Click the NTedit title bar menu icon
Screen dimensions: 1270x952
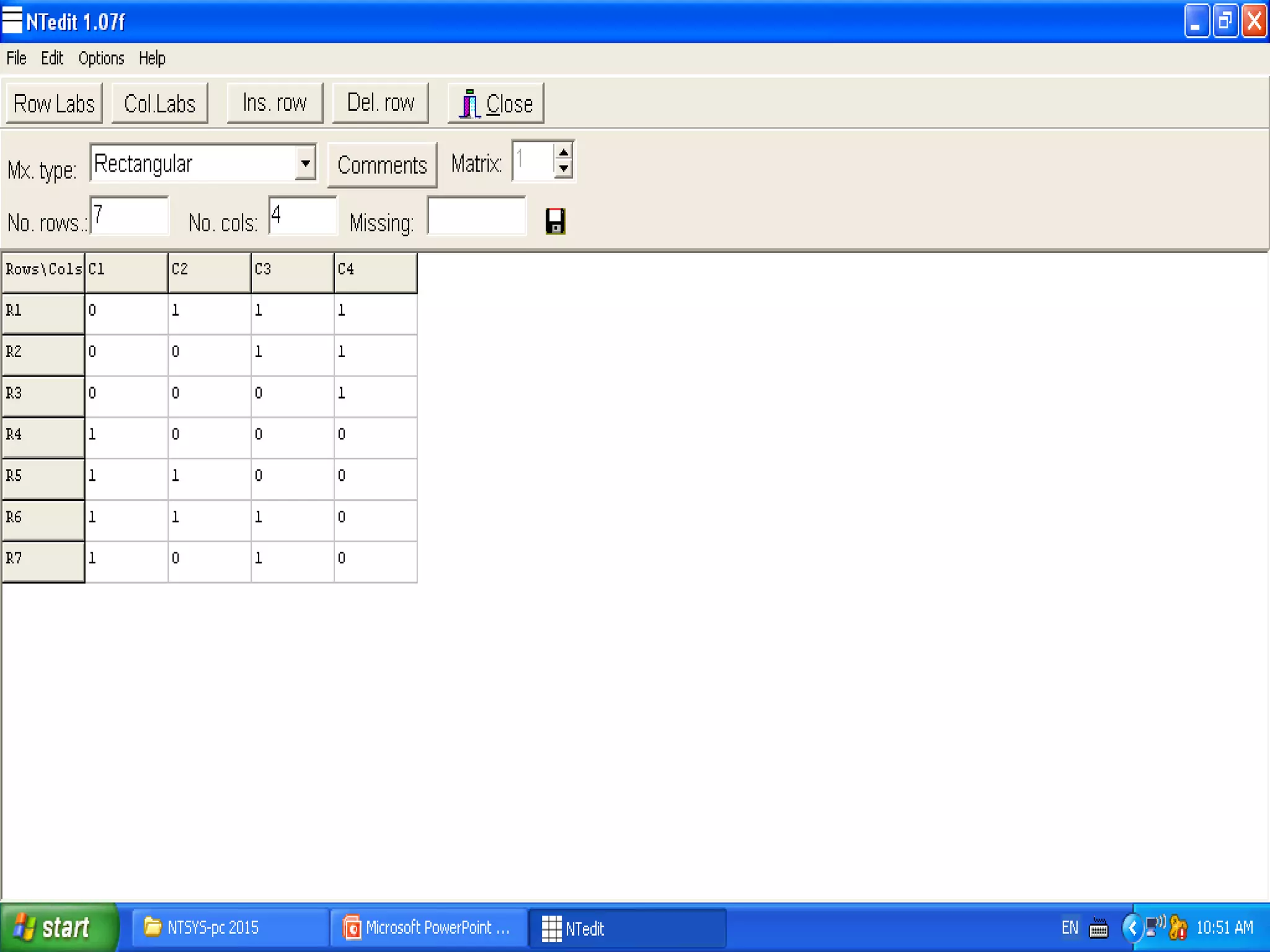point(12,20)
